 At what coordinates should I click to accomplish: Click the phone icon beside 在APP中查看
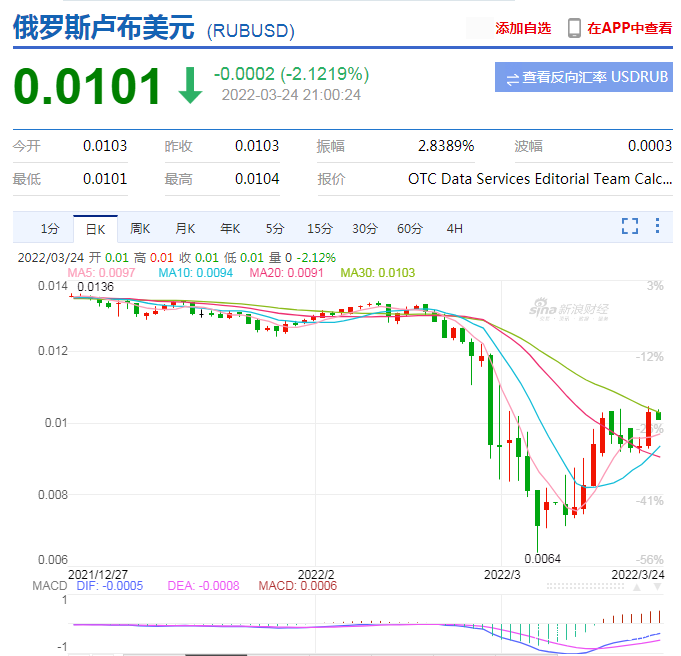pos(574,28)
